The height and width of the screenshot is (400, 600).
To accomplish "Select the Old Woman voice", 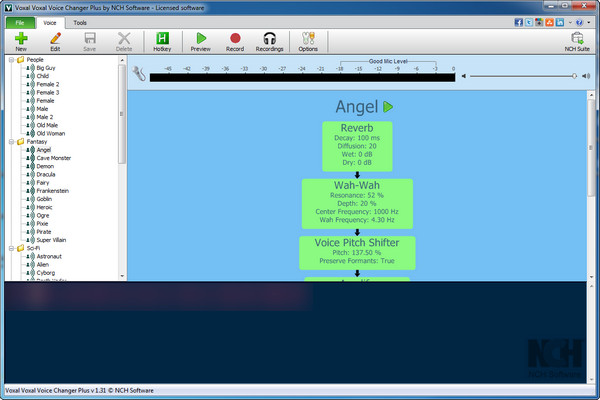I will pos(52,133).
